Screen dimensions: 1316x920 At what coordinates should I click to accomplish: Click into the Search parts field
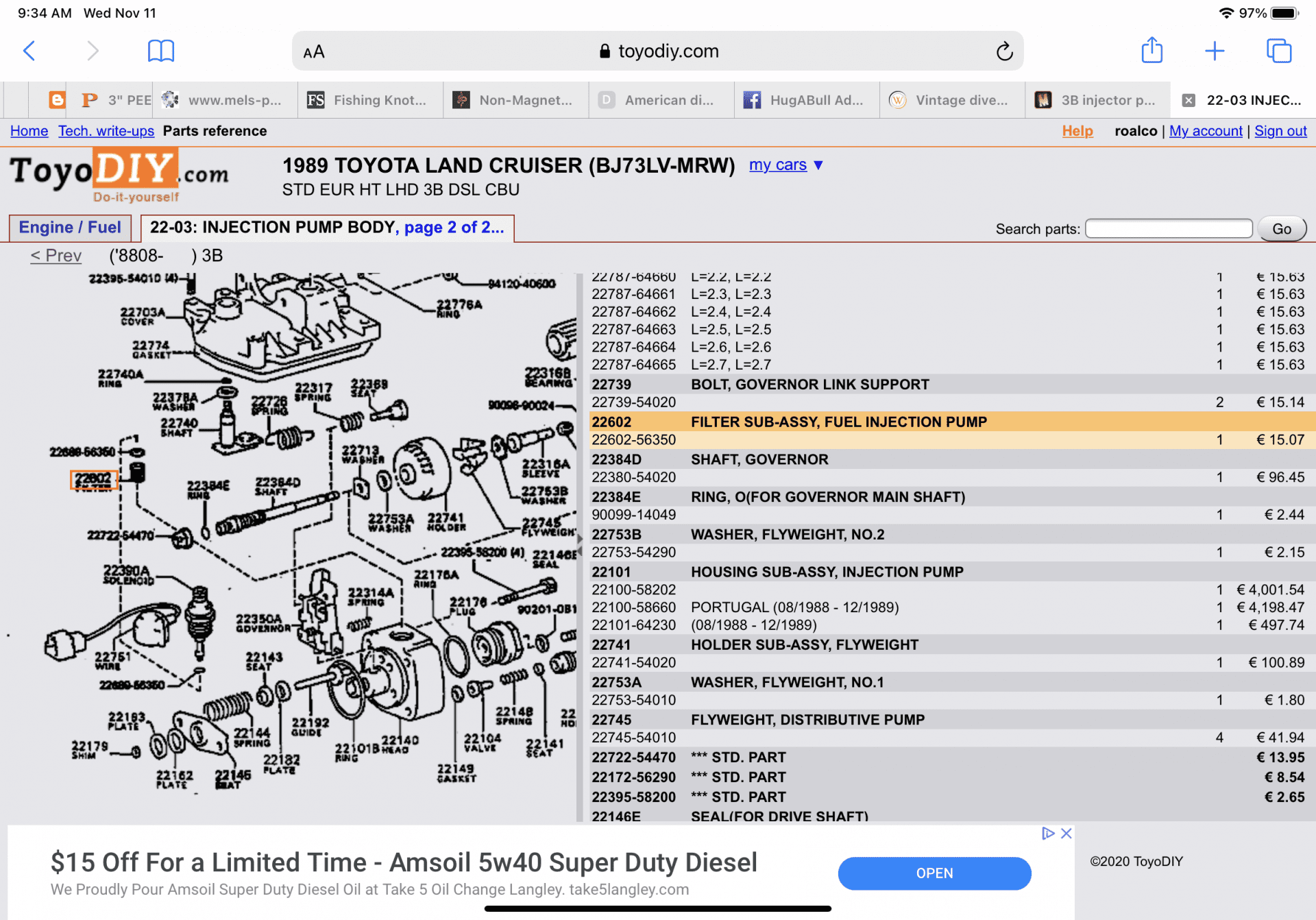coord(1169,229)
